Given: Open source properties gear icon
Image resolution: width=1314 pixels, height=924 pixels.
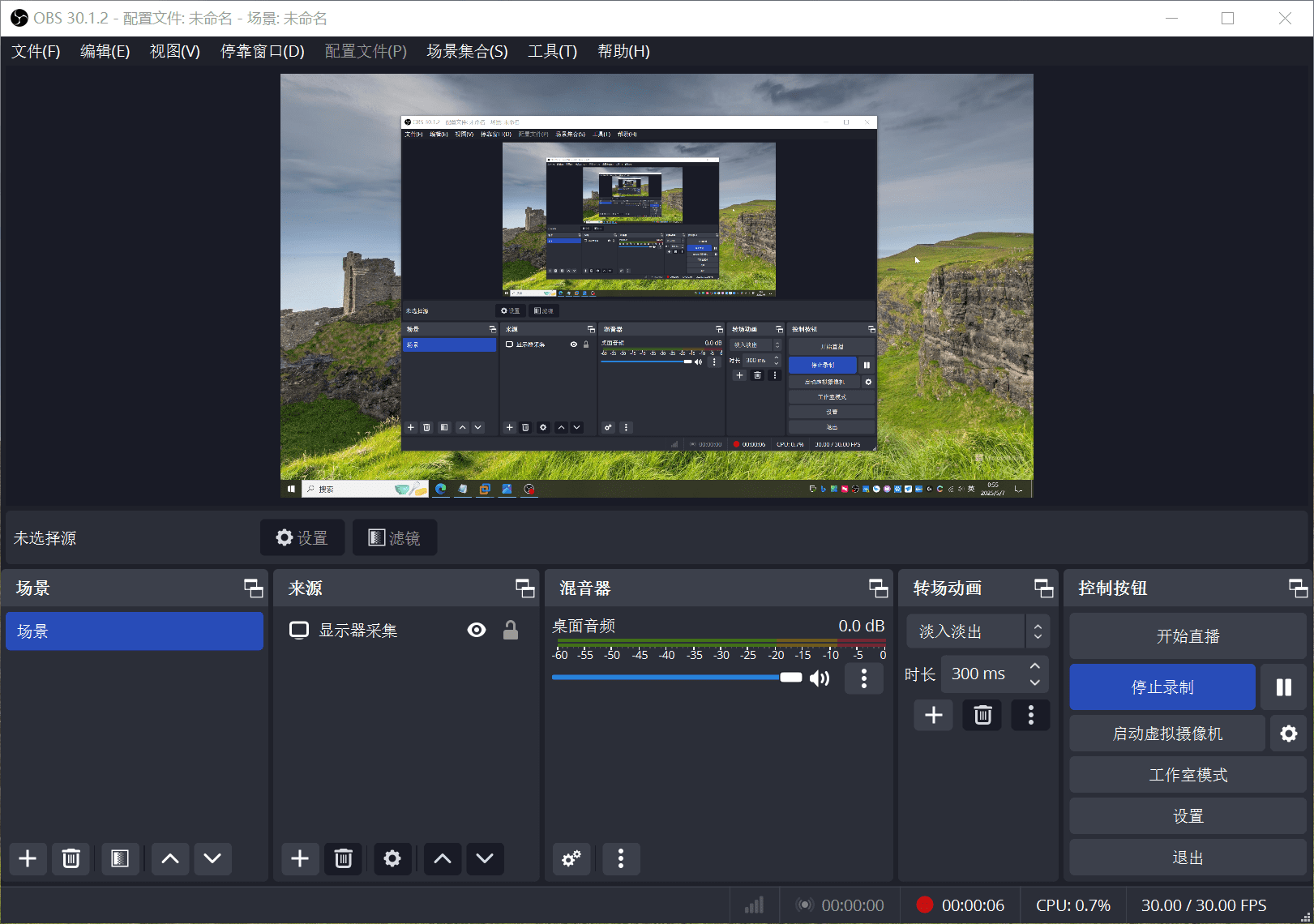Looking at the screenshot, I should point(392,858).
